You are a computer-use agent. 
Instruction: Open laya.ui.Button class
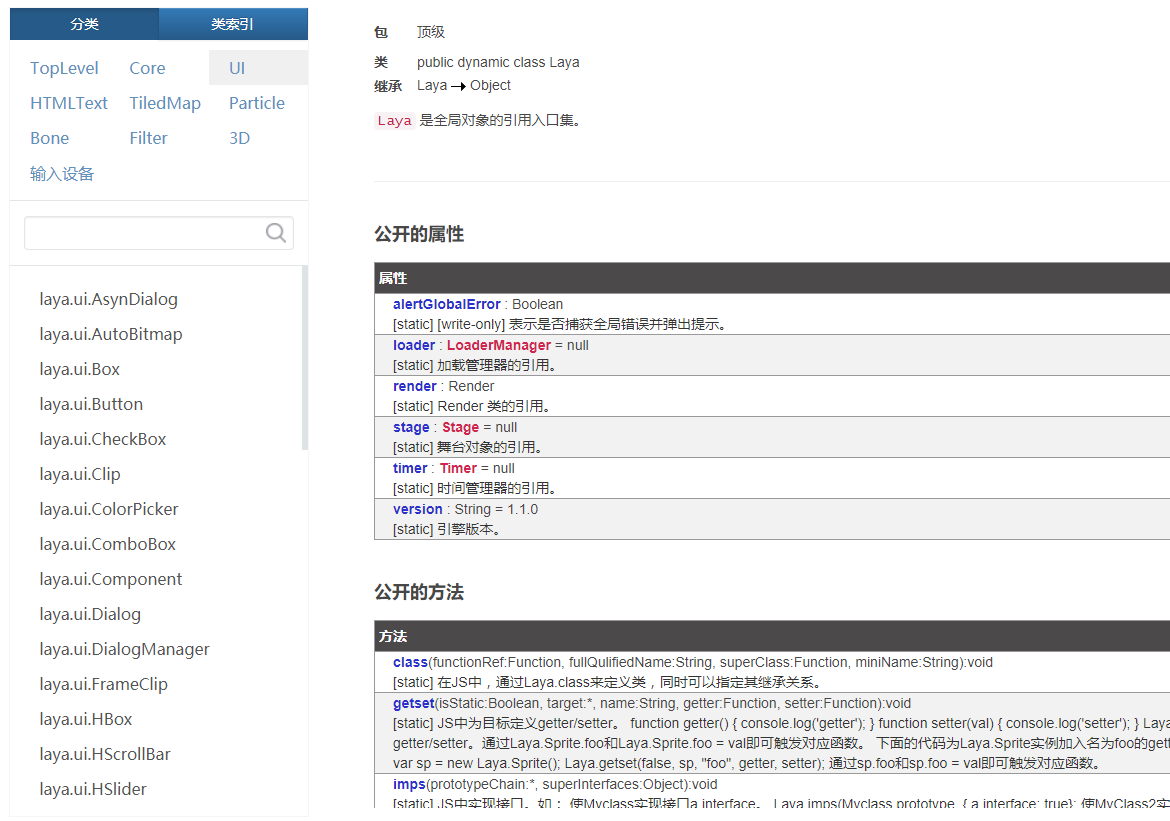click(91, 405)
